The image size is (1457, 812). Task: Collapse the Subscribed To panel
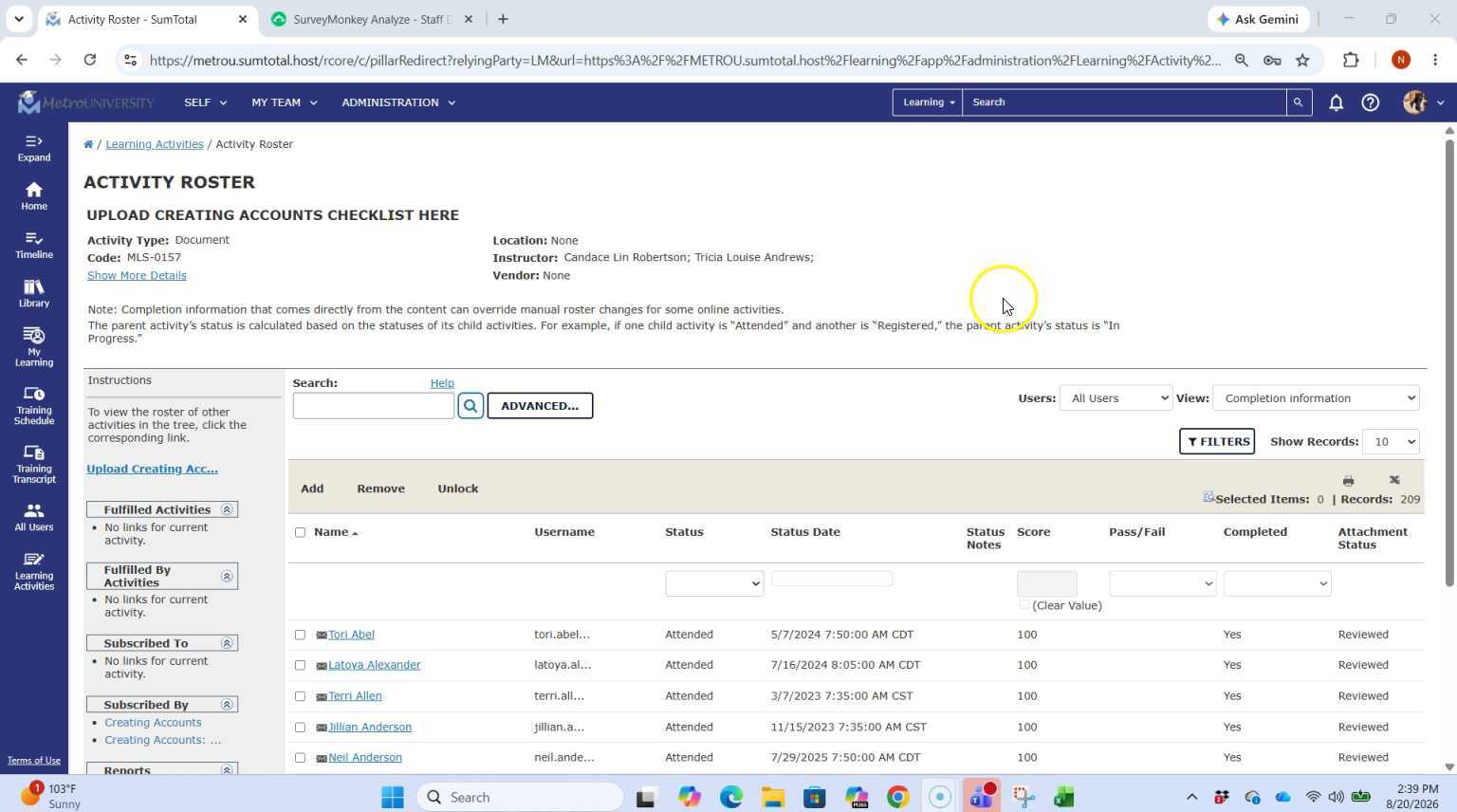pos(227,643)
